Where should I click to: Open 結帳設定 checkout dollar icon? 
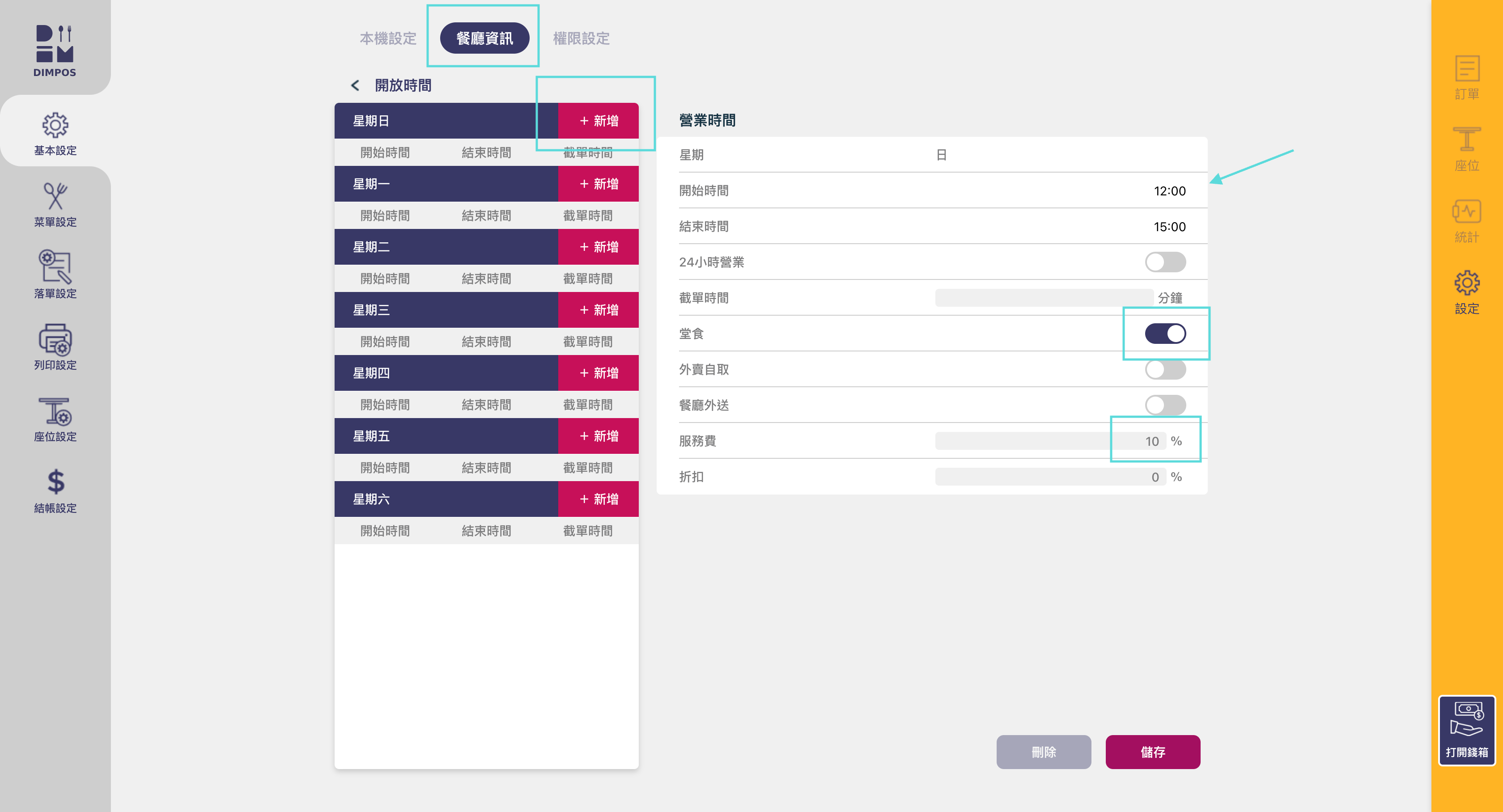55,483
